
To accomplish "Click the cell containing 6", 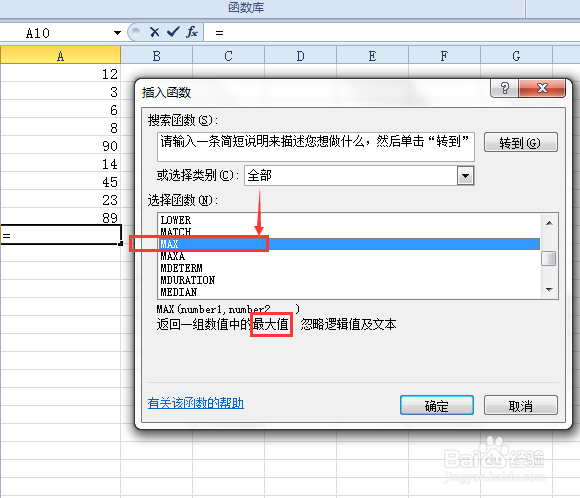I will 60,109.
